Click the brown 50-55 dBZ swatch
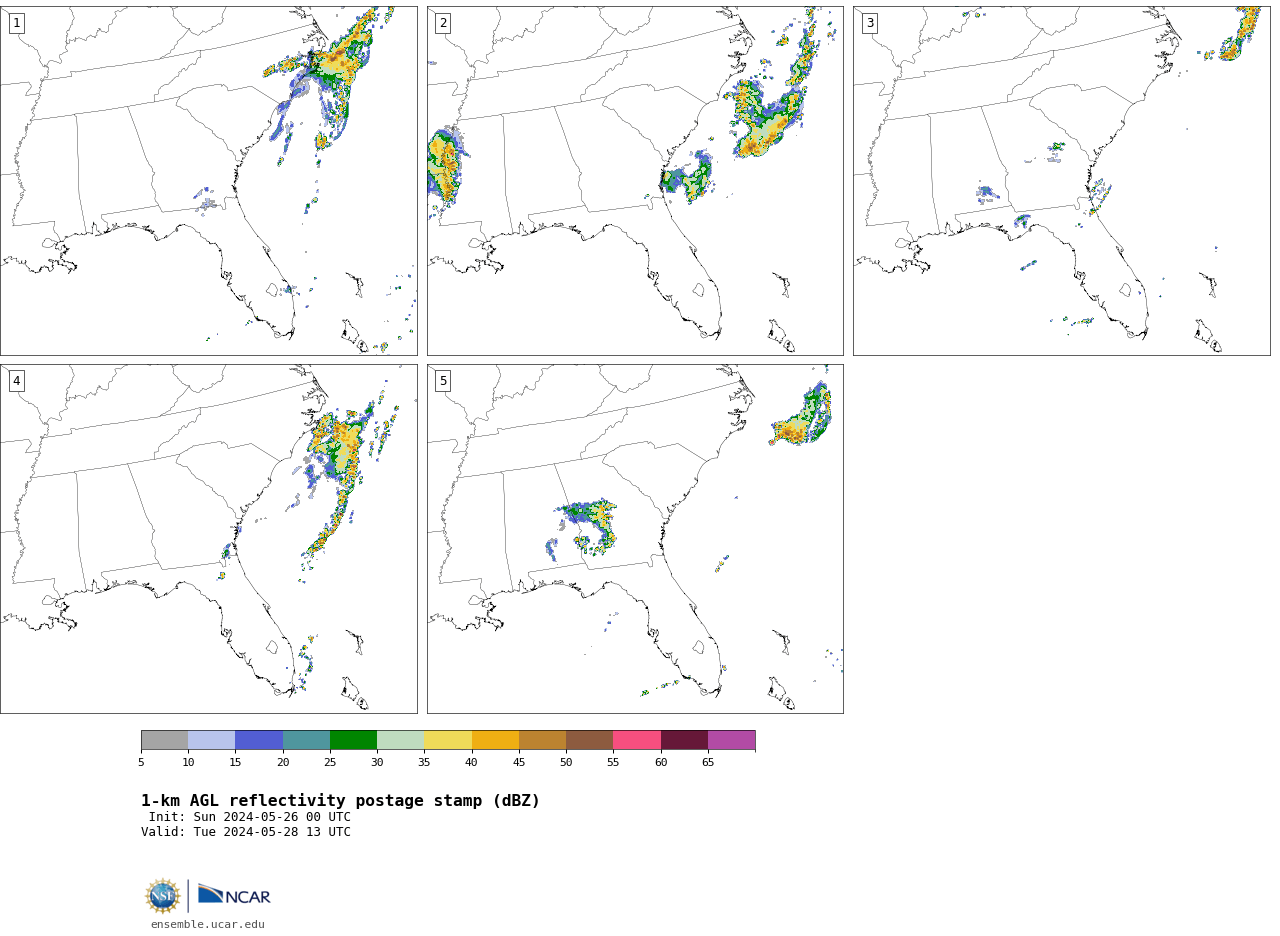 (589, 740)
